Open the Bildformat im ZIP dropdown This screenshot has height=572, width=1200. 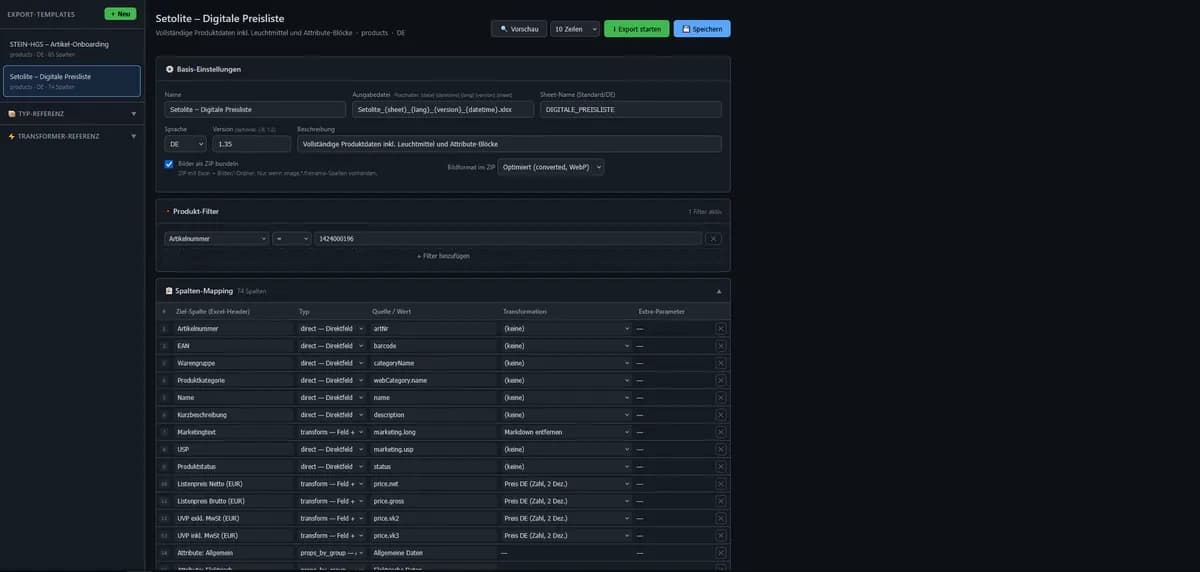tap(551, 167)
